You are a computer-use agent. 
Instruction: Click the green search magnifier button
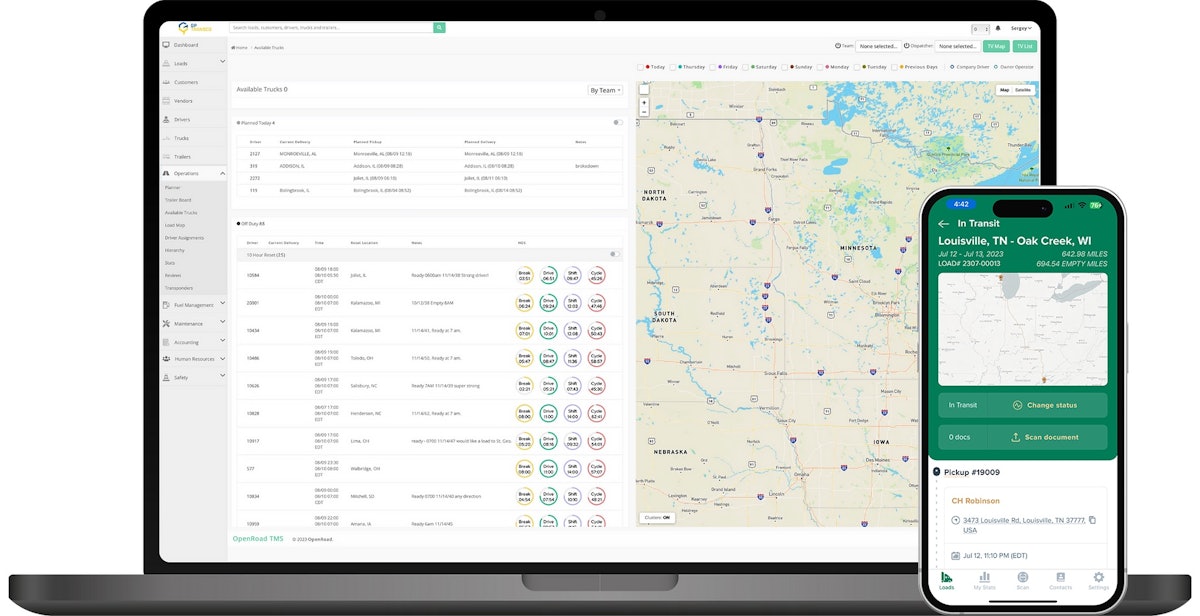(439, 28)
